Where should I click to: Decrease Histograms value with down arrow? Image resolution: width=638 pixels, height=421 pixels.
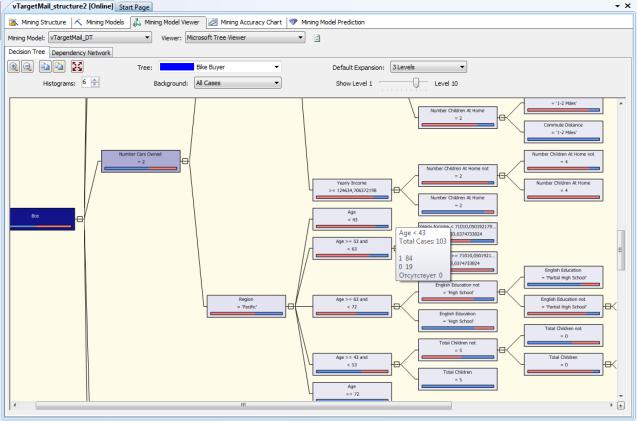95,85
